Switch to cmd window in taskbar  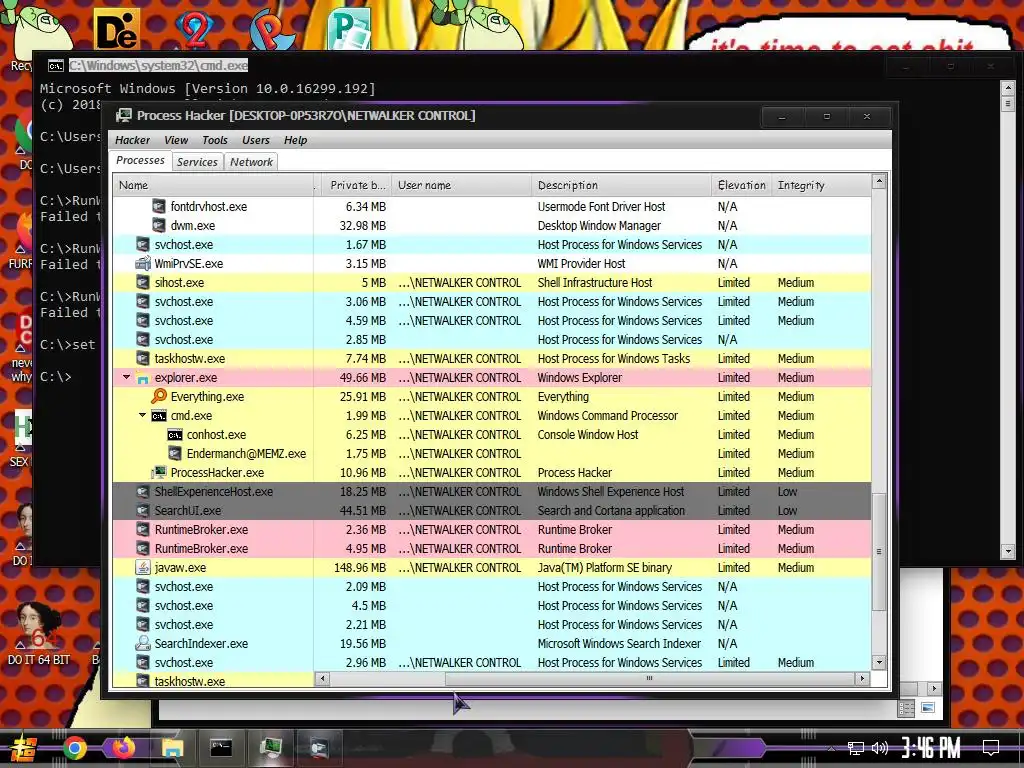point(221,748)
